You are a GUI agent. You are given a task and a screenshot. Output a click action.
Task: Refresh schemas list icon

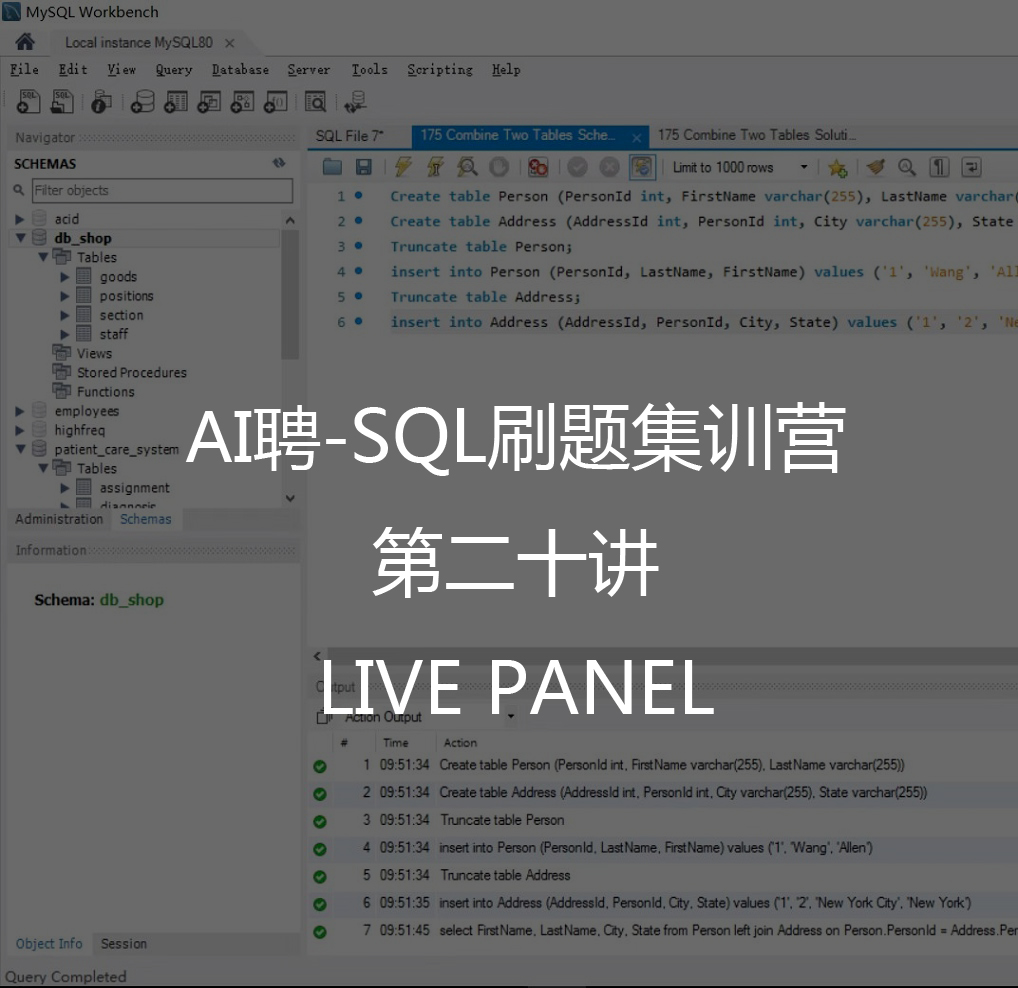click(279, 163)
